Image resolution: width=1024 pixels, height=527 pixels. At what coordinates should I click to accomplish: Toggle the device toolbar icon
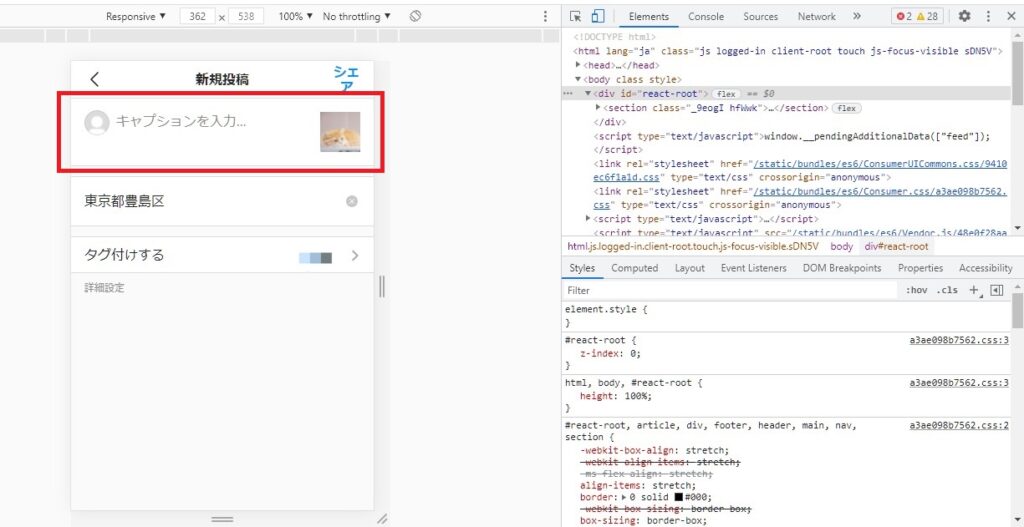point(598,16)
